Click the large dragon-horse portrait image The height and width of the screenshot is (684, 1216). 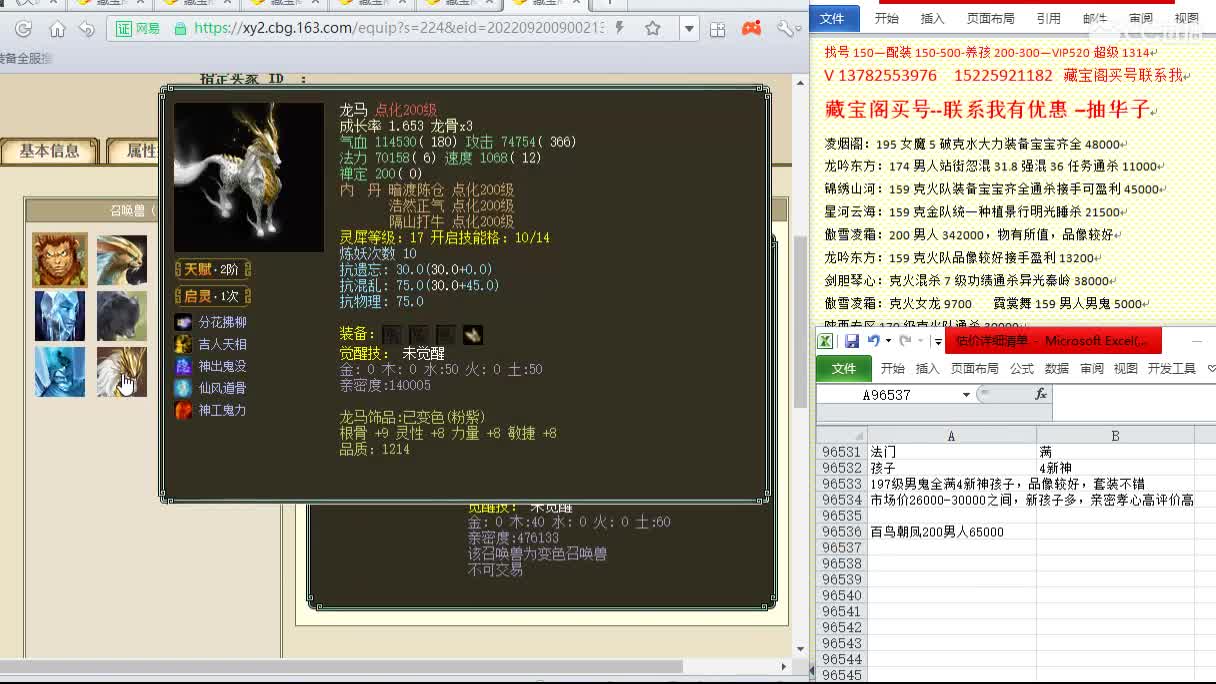249,177
